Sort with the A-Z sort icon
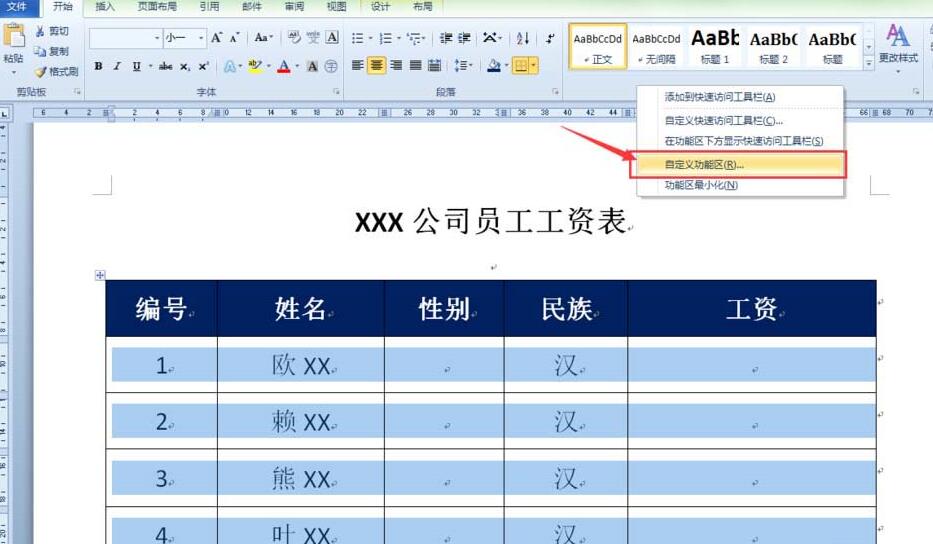Viewport: 933px width, 544px height. tap(522, 39)
